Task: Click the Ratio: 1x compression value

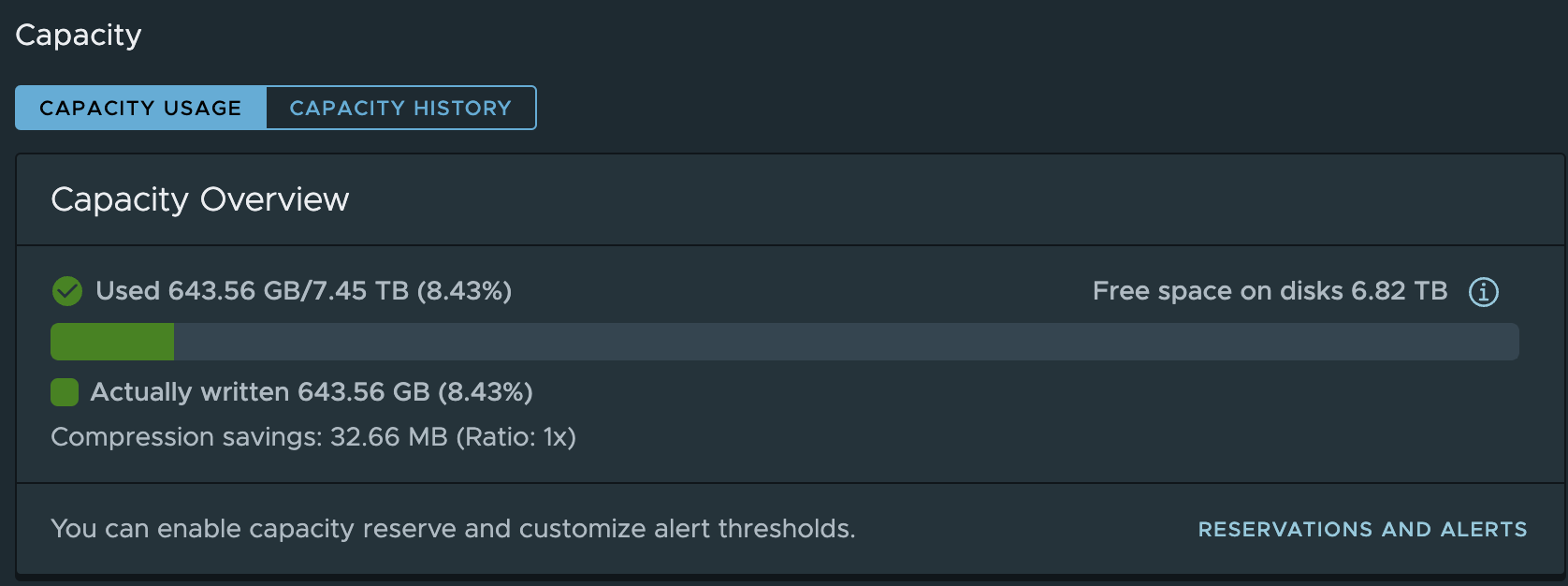Action: tap(516, 437)
